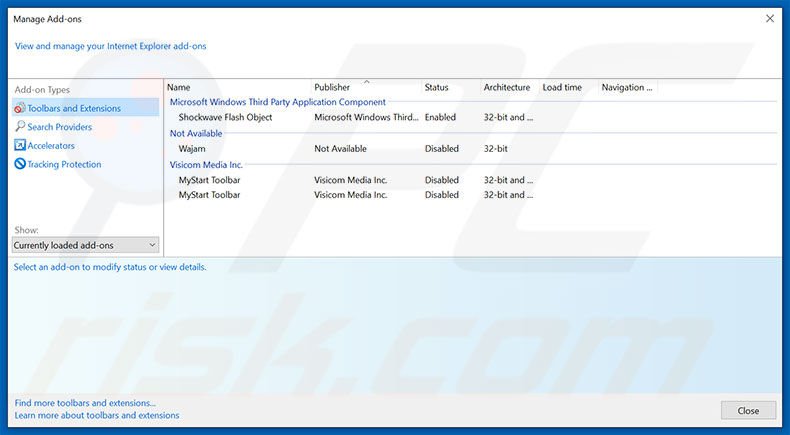Click the Accelerators icon in sidebar

tap(20, 146)
